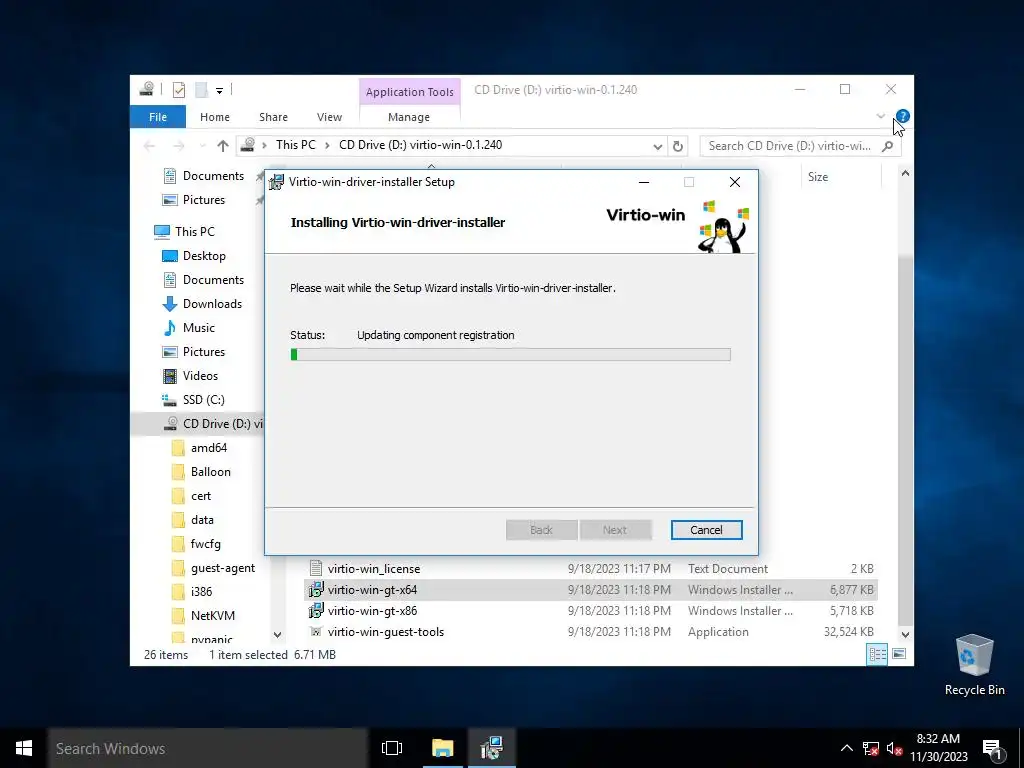
Task: Select pinned Pictures in Quick access
Action: pyautogui.click(x=204, y=200)
